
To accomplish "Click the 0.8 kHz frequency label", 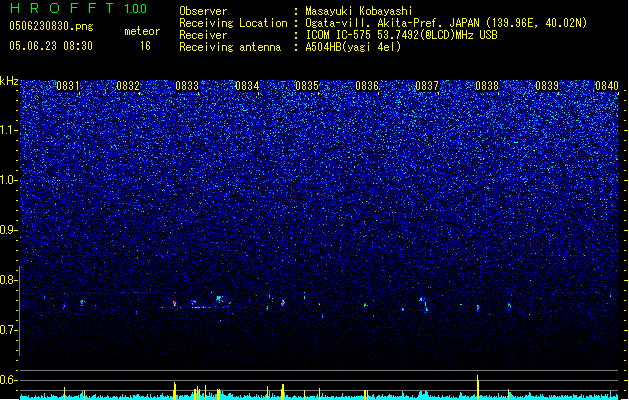I will (9, 280).
